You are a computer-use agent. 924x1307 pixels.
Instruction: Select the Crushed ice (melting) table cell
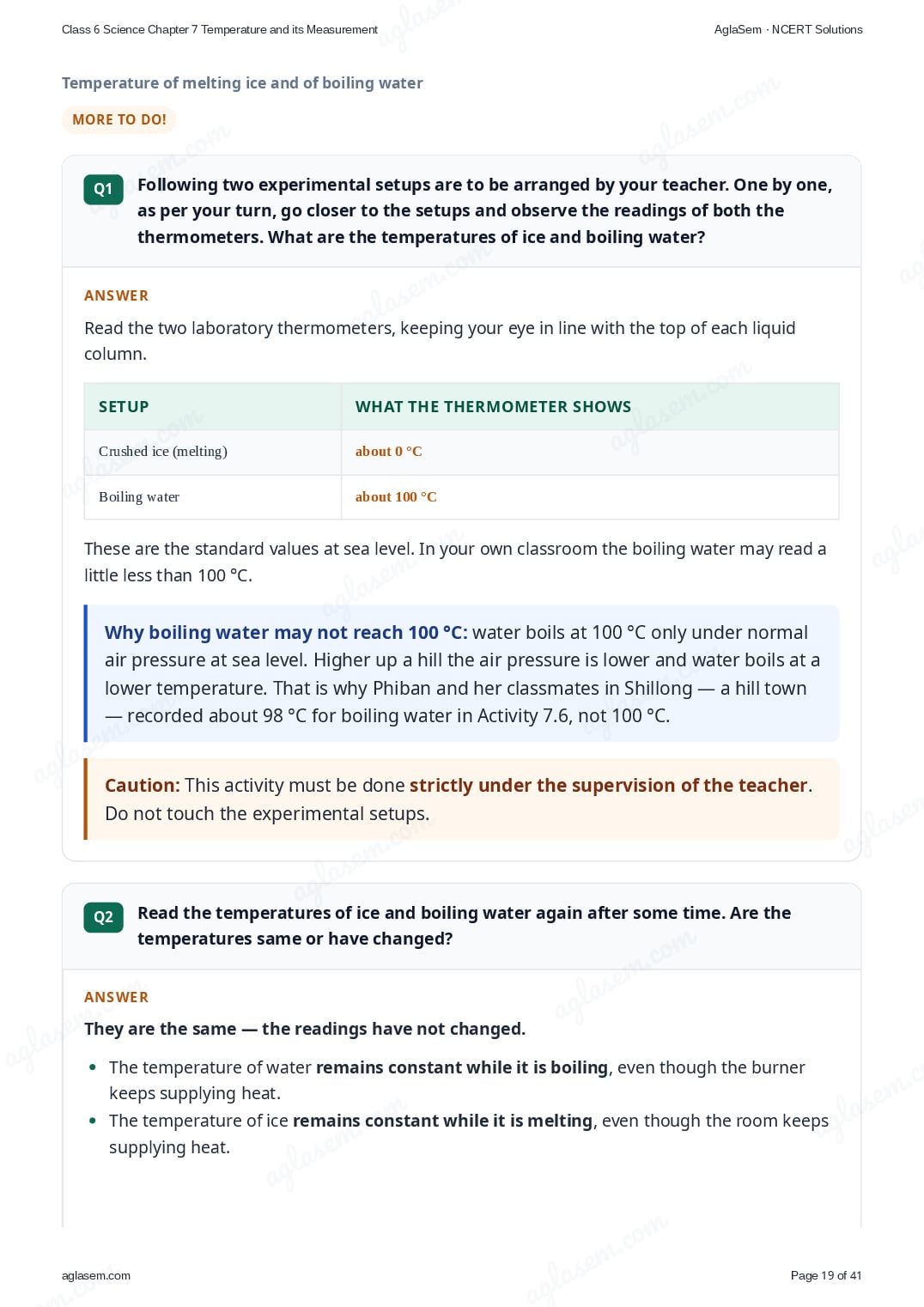213,452
